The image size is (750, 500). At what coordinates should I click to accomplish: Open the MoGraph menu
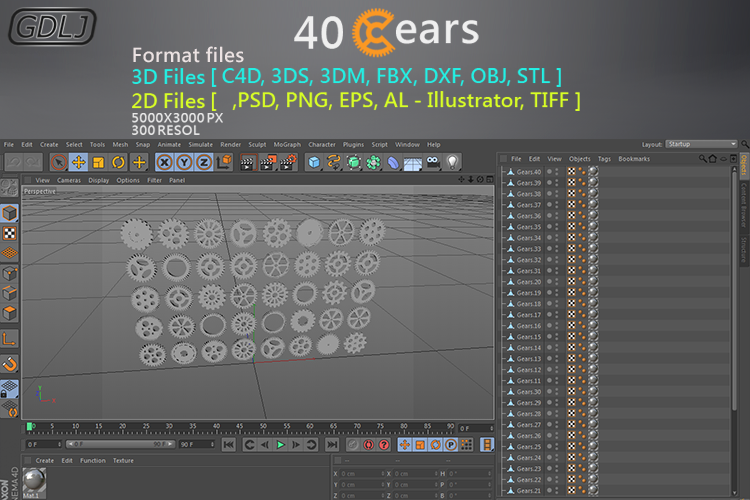click(287, 144)
